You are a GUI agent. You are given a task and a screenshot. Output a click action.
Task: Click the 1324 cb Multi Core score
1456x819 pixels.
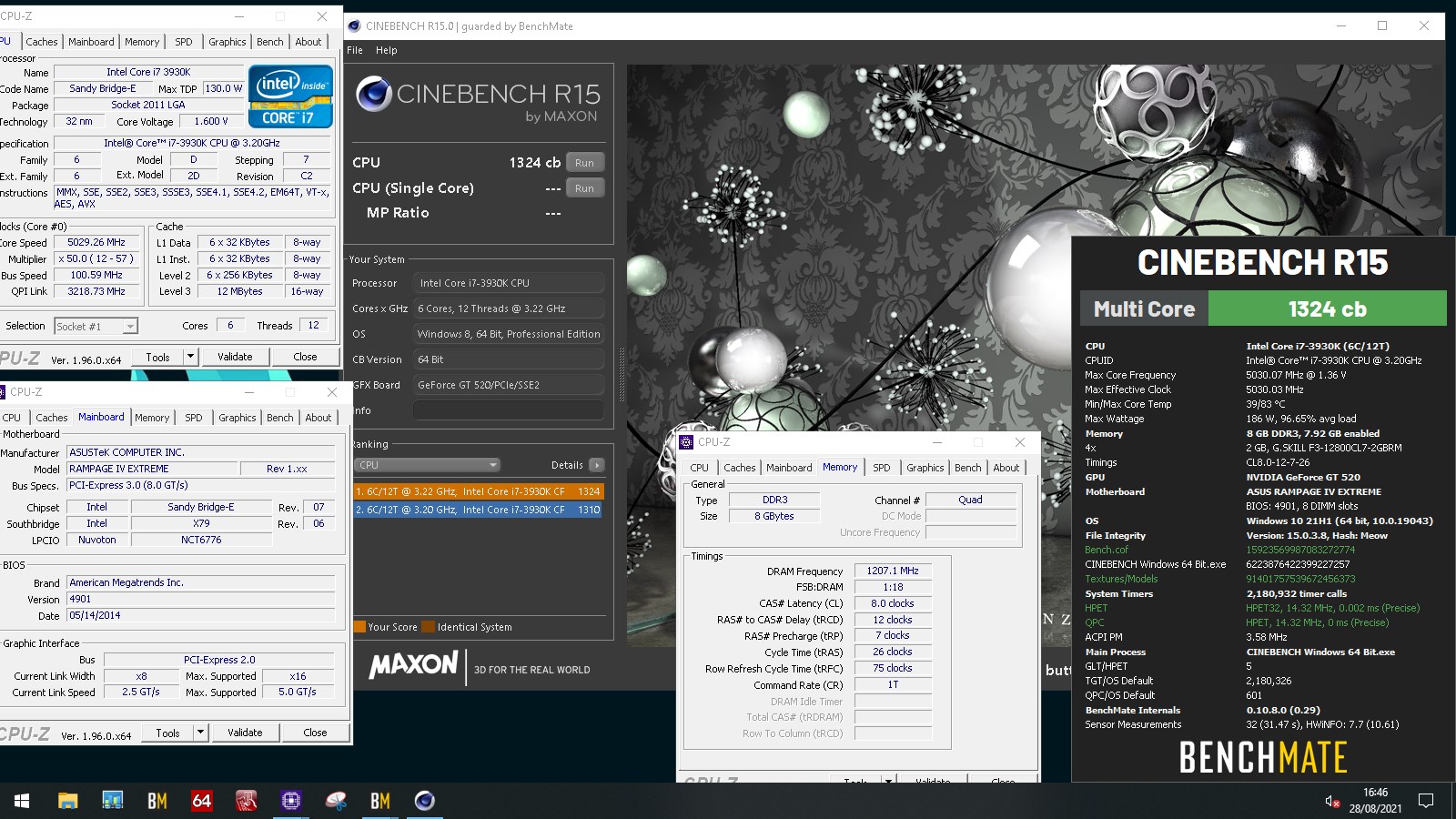click(1327, 308)
